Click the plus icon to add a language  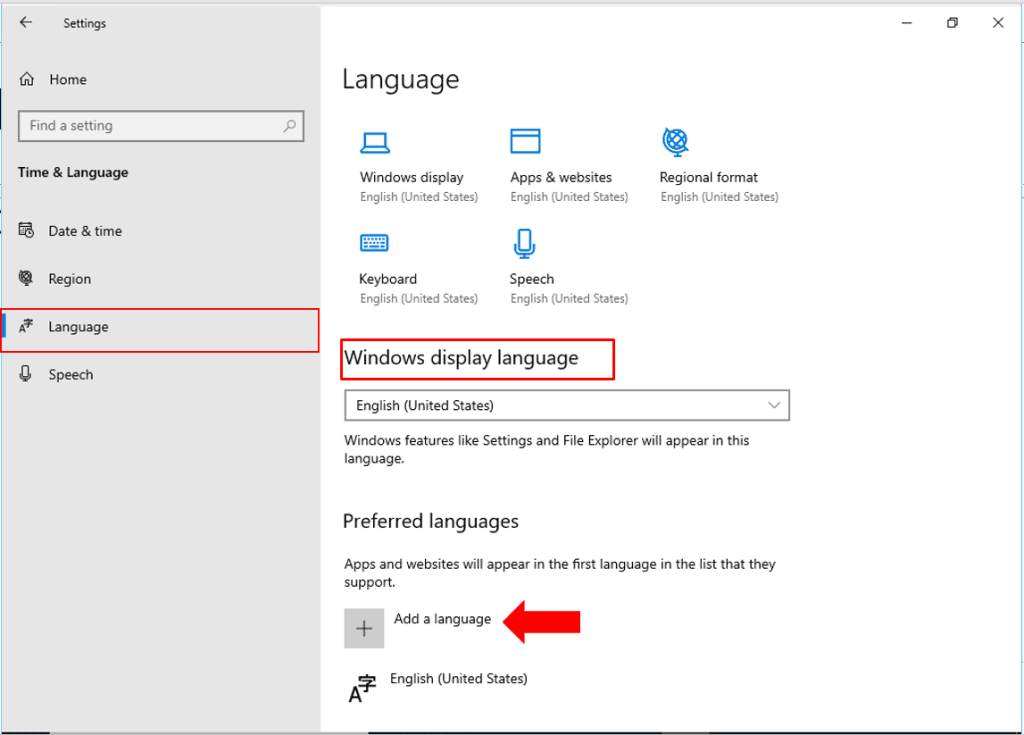click(x=364, y=628)
